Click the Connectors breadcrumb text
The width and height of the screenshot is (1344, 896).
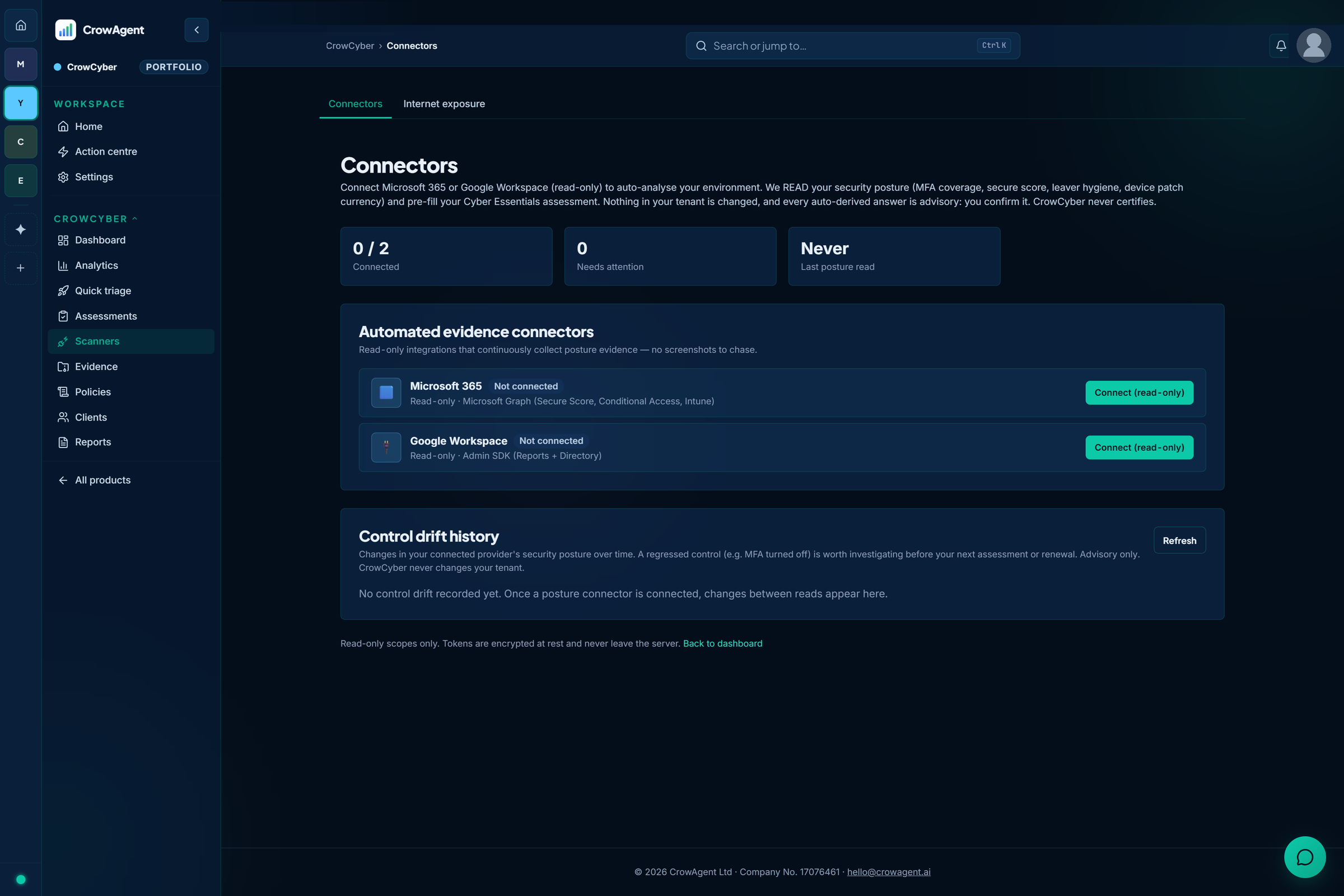tap(412, 46)
